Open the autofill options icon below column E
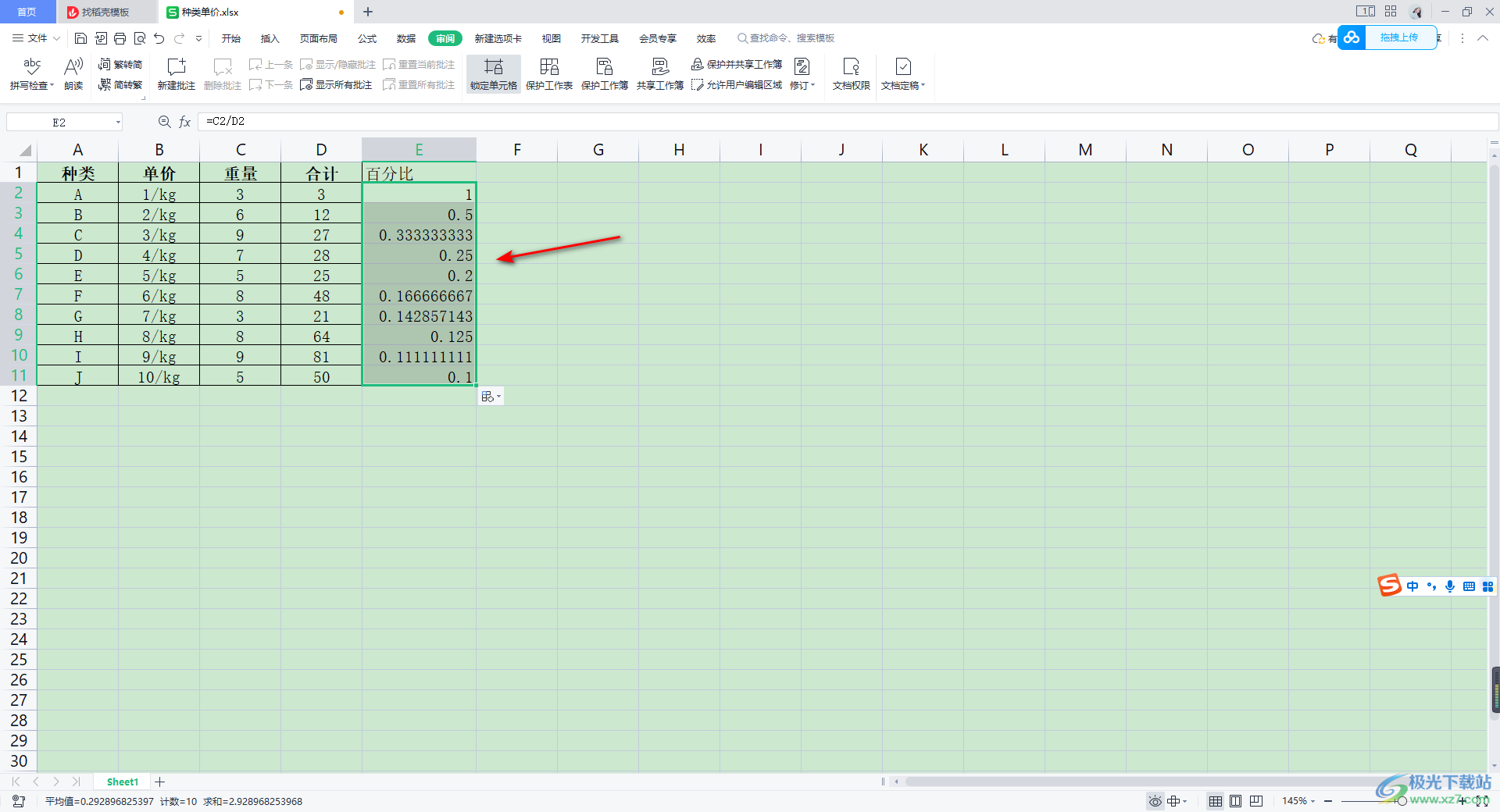Screen dimensions: 1500x812 pos(491,397)
